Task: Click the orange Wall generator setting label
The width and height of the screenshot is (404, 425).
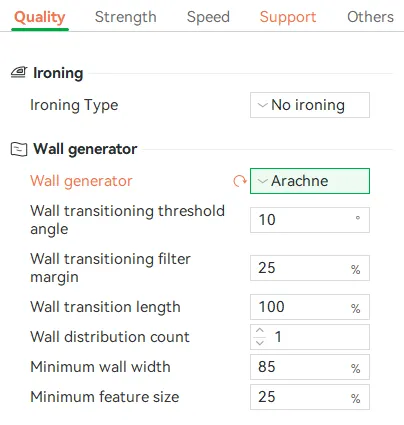Action: pyautogui.click(x=81, y=181)
